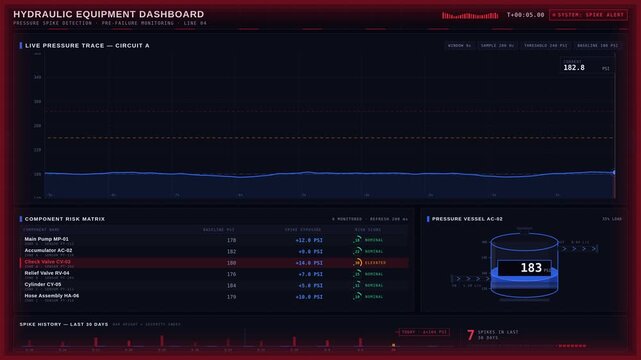Image resolution: width=641 pixels, height=360 pixels.
Task: Click Relief Valve +7.0 PSI spike exposure
Action: pos(310,274)
